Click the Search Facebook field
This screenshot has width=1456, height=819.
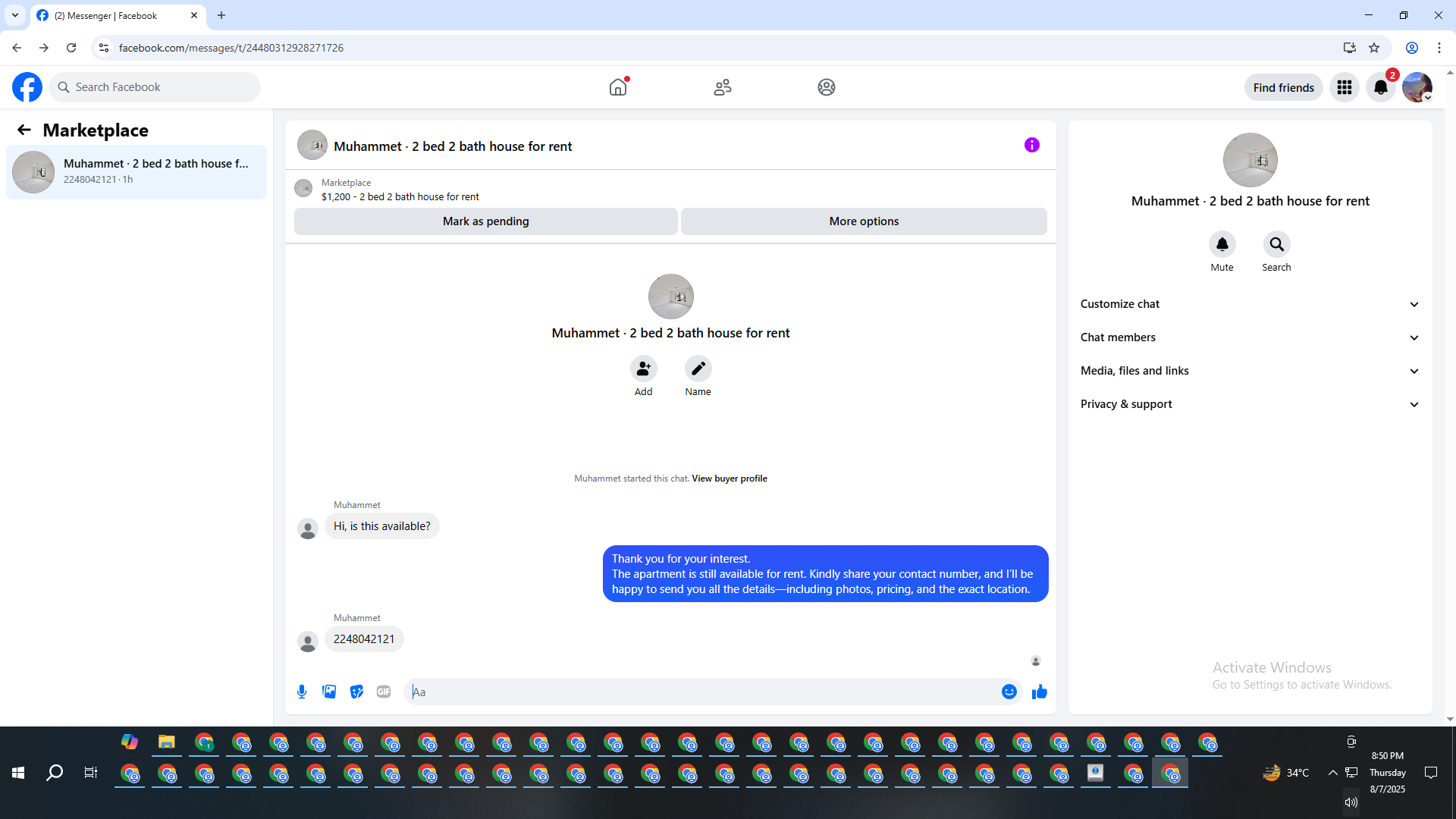[x=155, y=87]
